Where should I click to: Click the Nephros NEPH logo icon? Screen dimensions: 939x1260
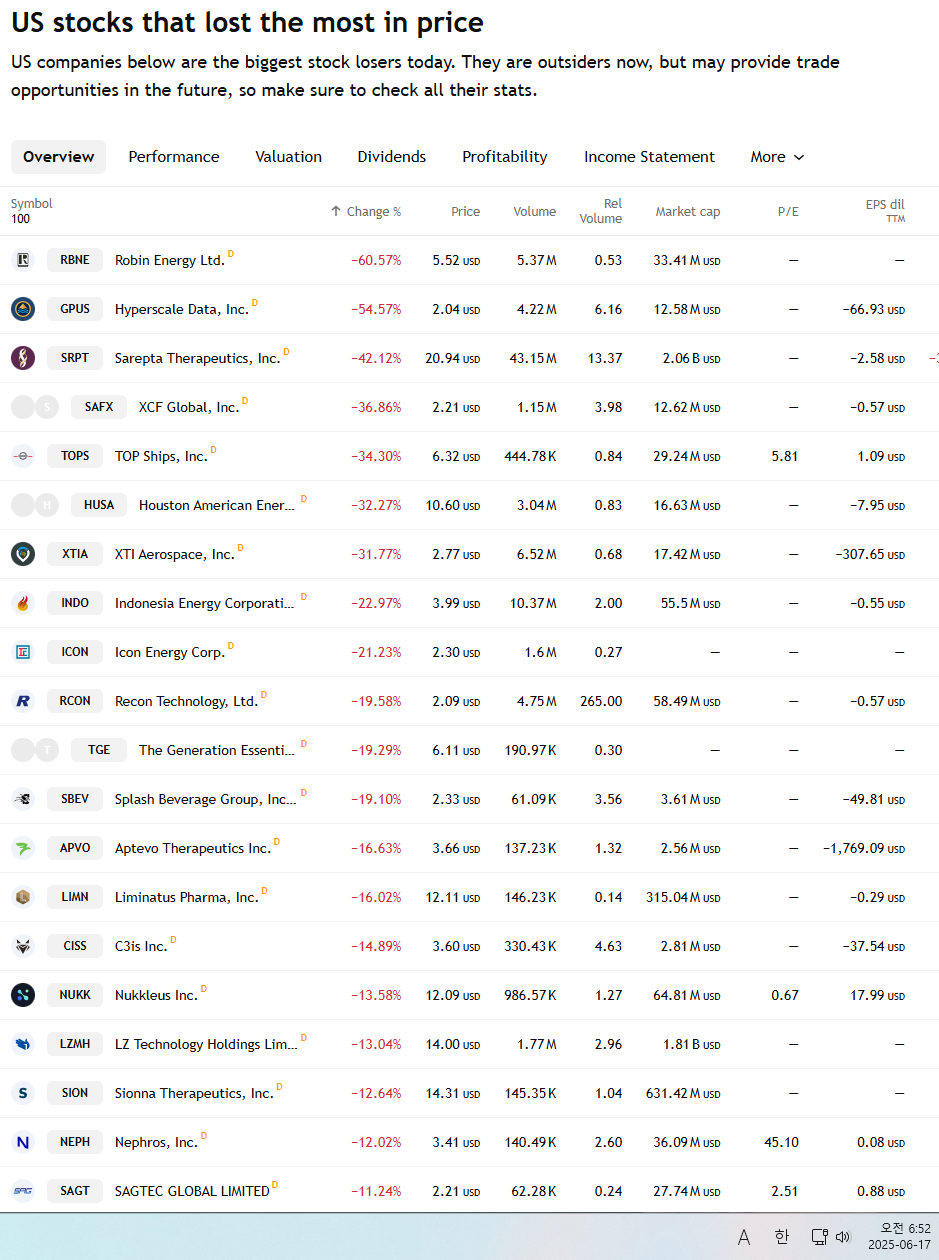click(x=23, y=1142)
